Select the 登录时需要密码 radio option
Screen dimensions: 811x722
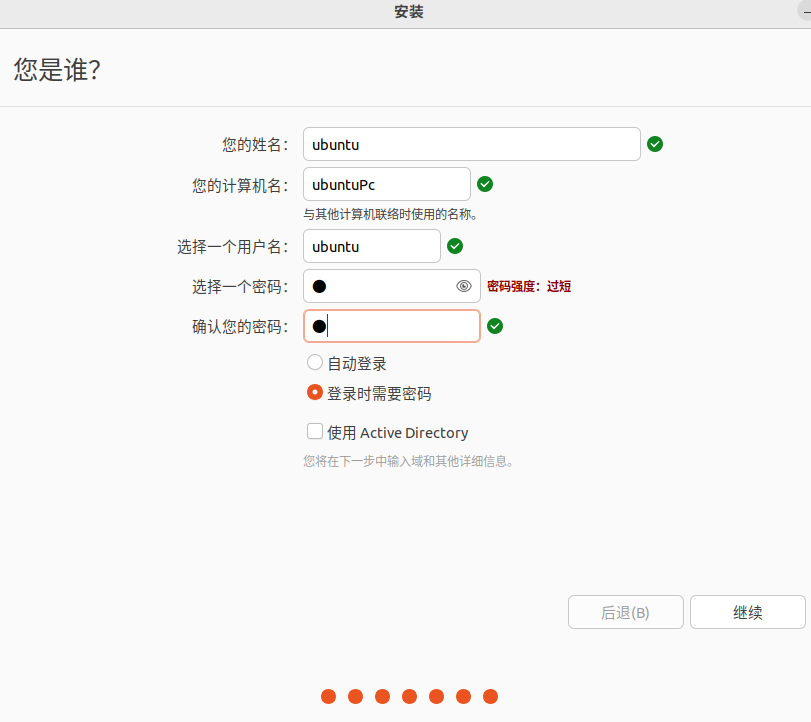tap(315, 393)
